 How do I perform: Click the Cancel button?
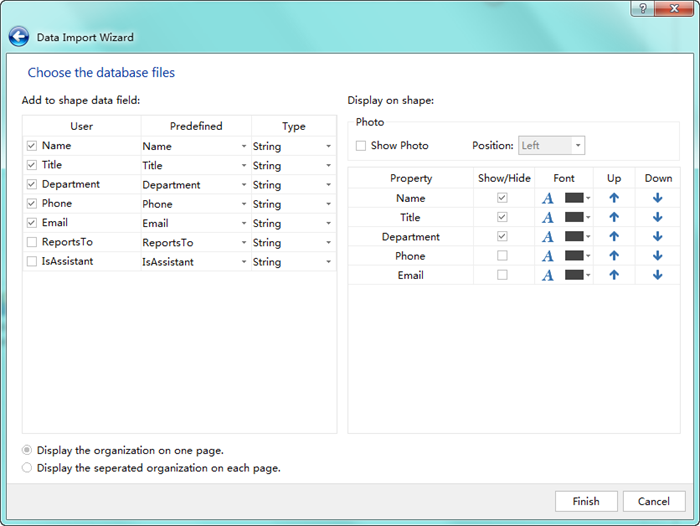point(654,501)
